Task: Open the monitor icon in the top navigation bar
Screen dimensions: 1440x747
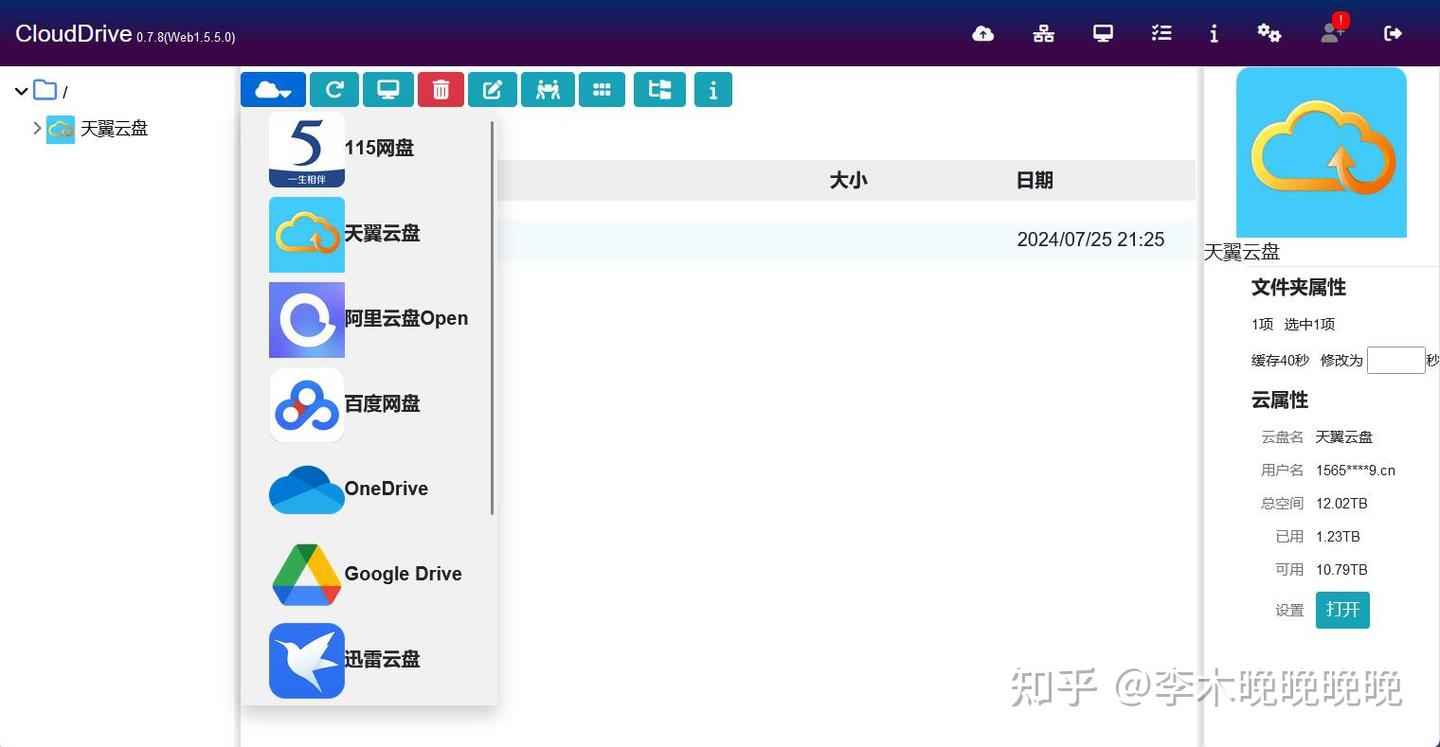Action: pos(1102,33)
